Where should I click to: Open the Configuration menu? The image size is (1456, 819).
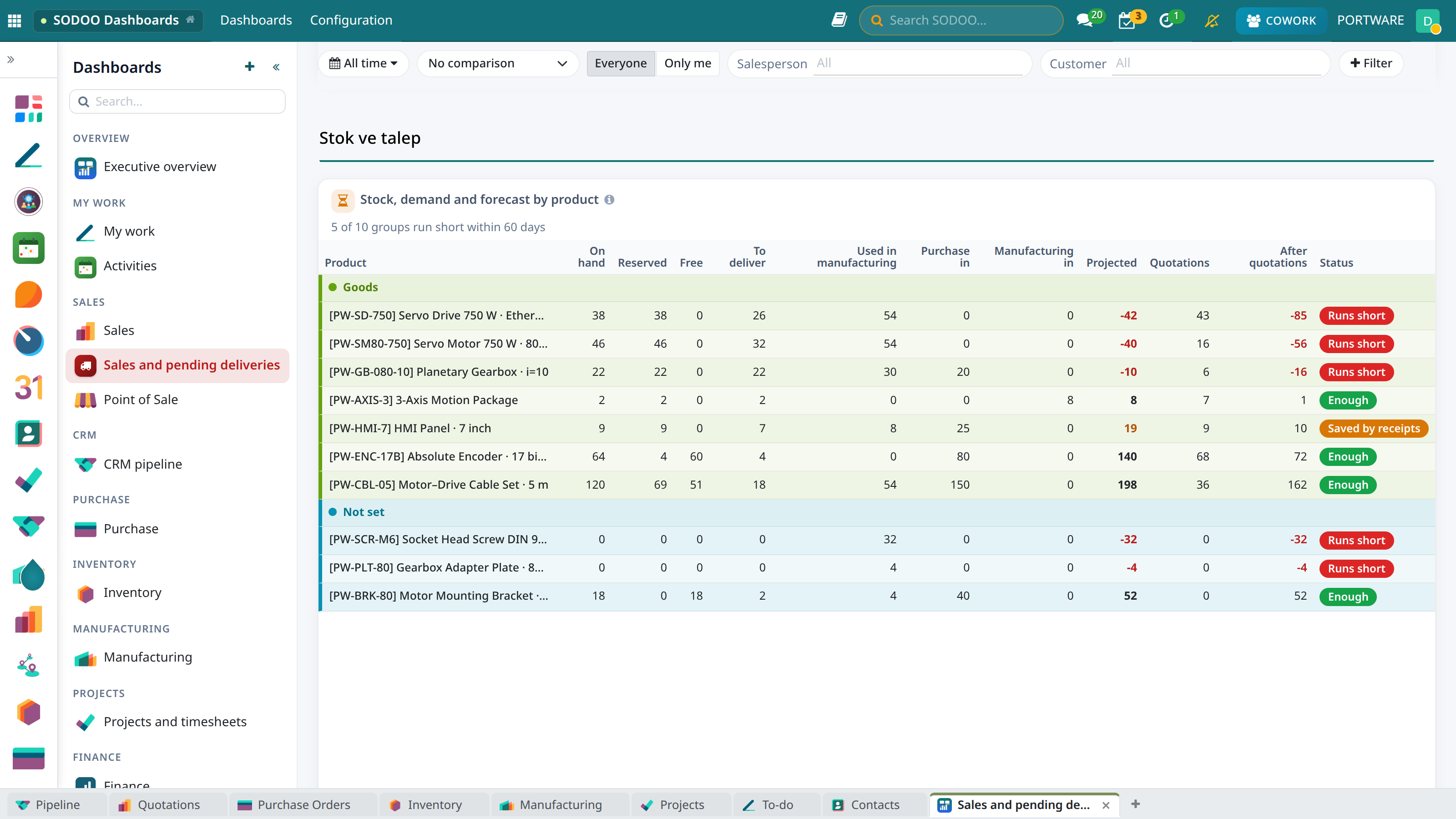click(351, 20)
